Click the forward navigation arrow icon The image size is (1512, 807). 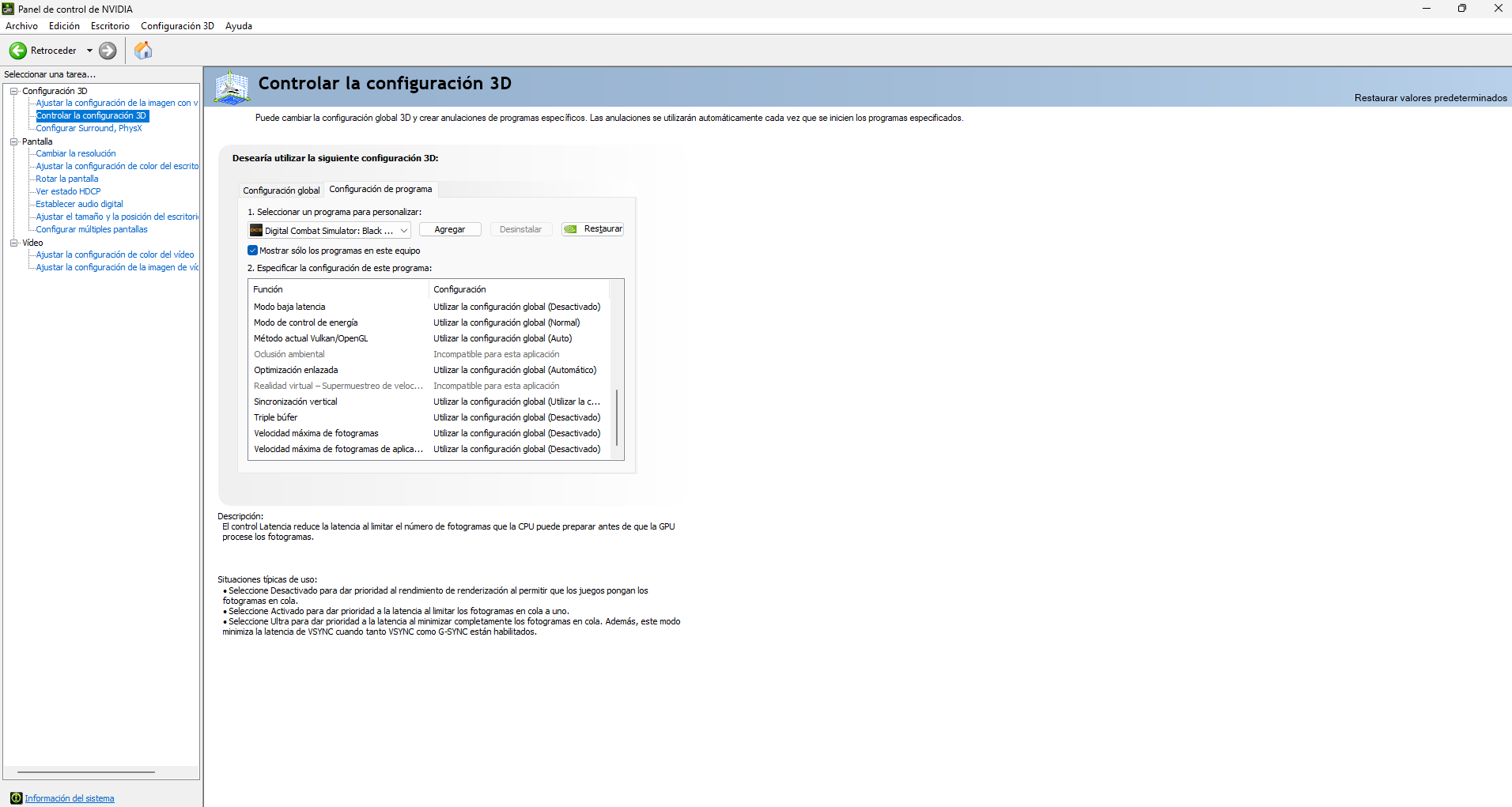click(x=108, y=51)
